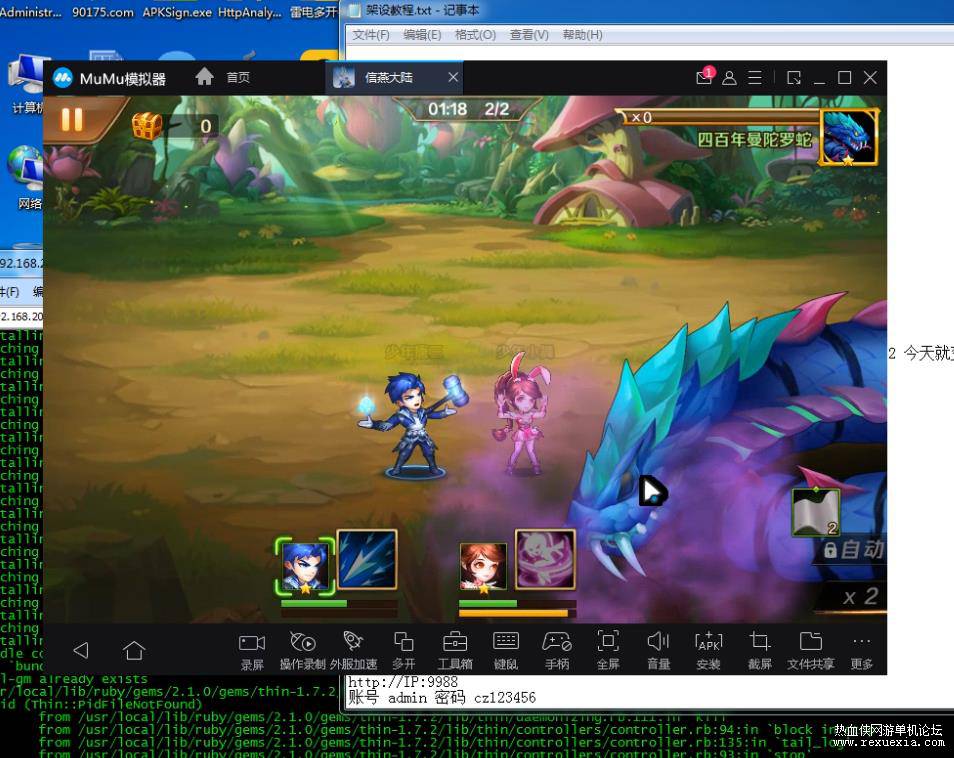Toggle the x2 battle speed button
Screen dimensions: 954x758
click(860, 597)
